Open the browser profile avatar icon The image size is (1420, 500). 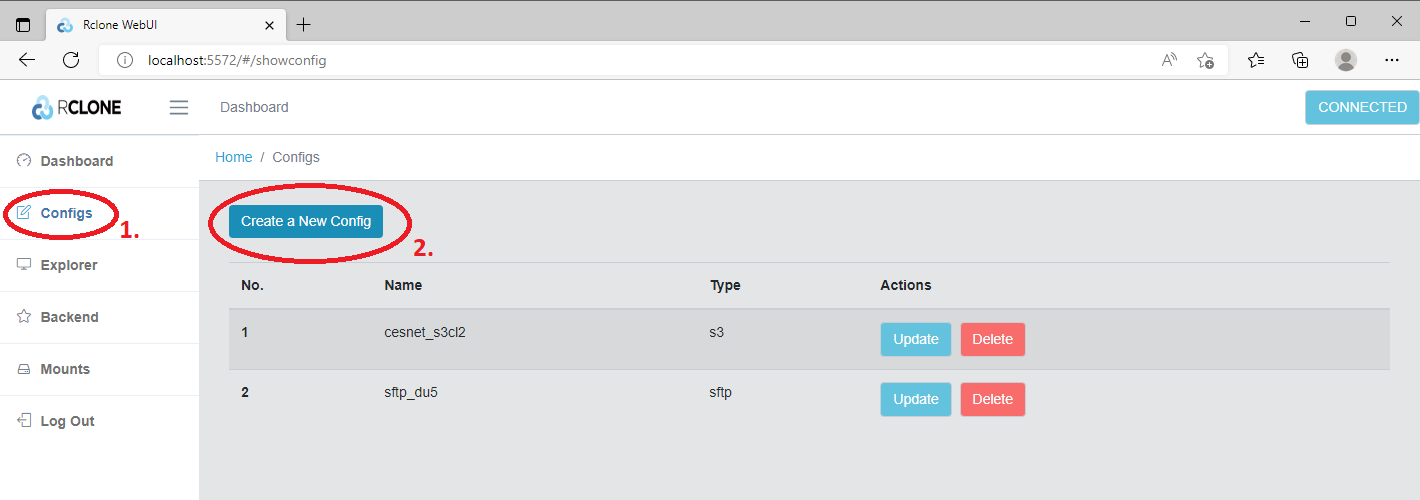[x=1346, y=60]
